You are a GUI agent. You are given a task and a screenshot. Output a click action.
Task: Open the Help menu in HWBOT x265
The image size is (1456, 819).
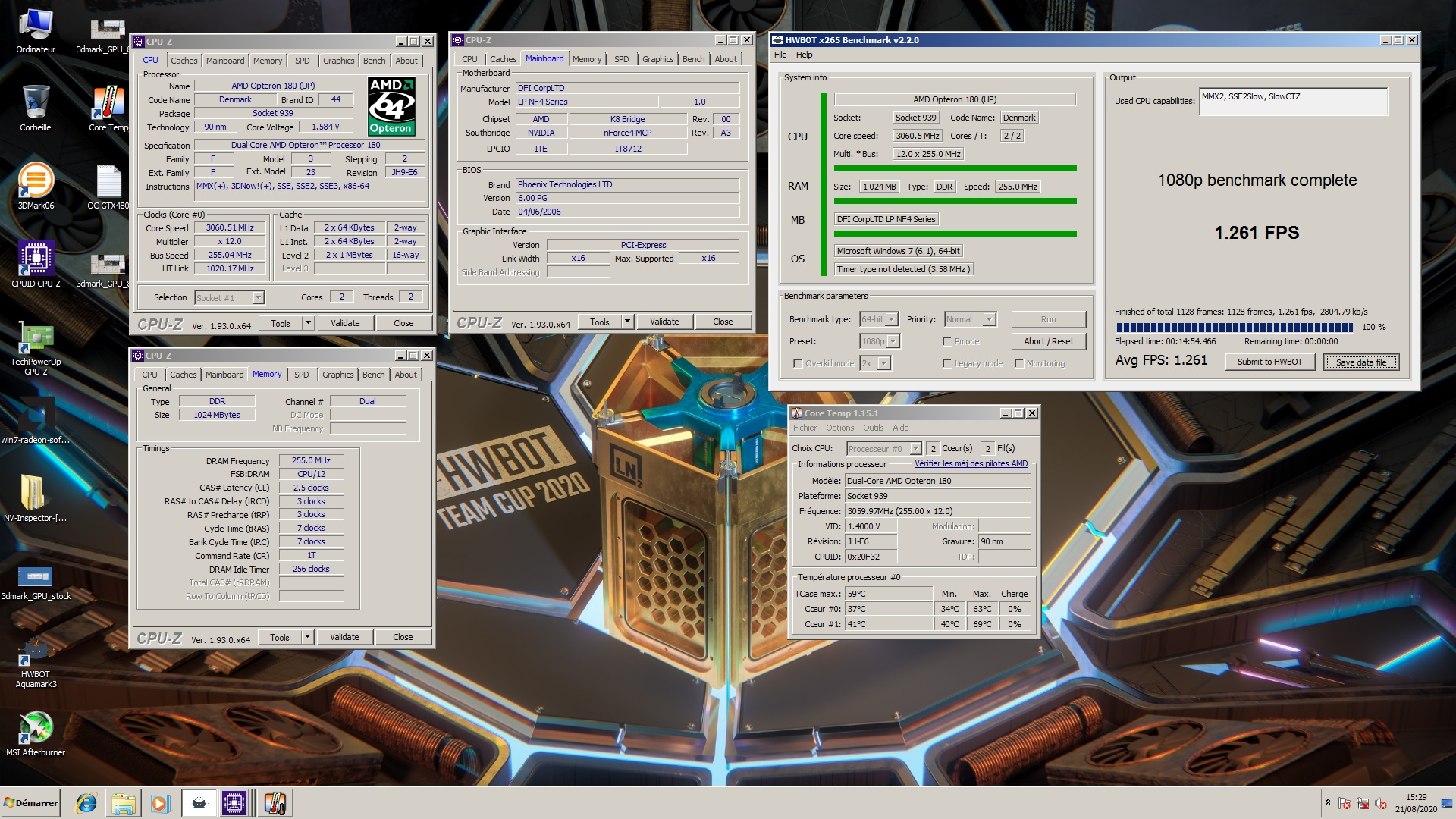point(805,55)
